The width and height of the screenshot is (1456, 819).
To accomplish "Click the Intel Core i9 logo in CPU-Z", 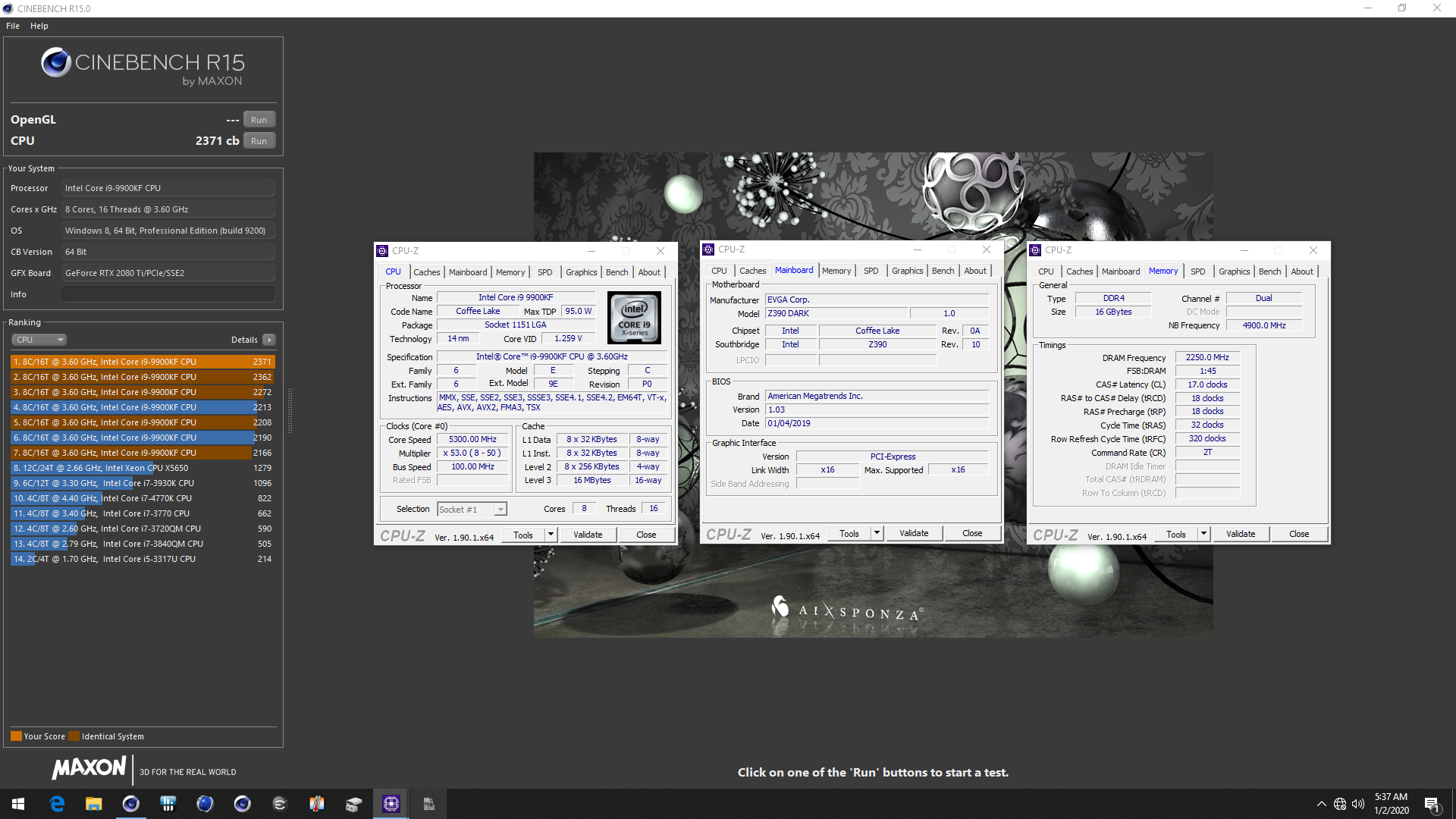I will (x=634, y=318).
